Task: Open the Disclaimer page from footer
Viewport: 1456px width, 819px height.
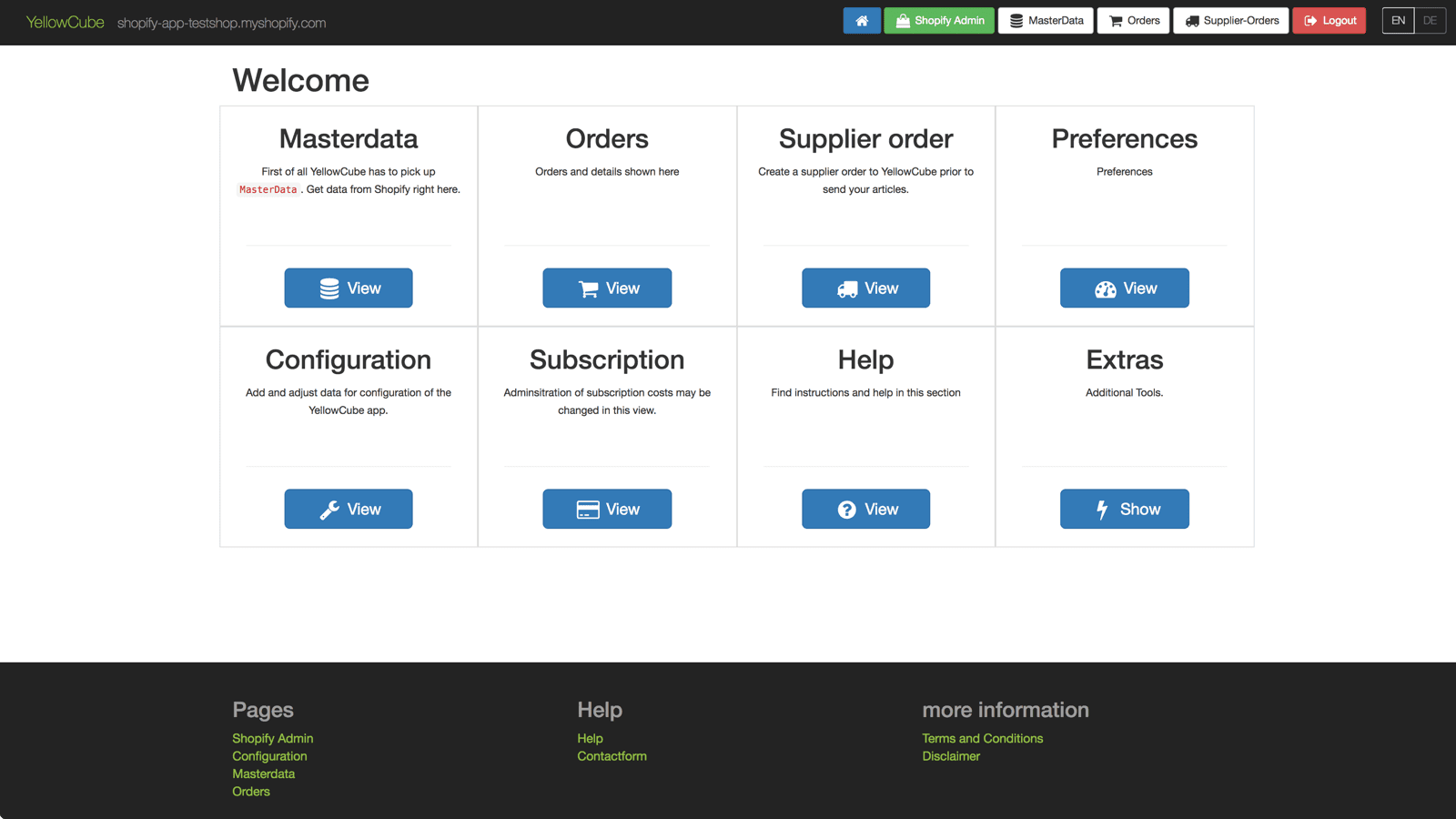Action: pyautogui.click(x=951, y=756)
